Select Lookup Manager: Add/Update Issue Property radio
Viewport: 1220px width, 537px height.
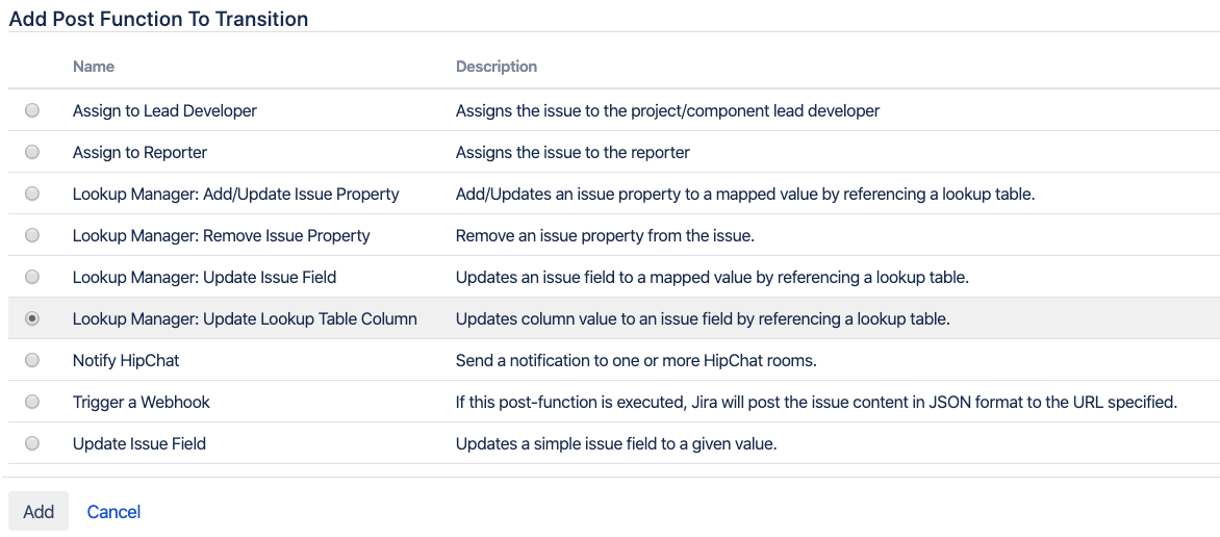click(x=32, y=194)
